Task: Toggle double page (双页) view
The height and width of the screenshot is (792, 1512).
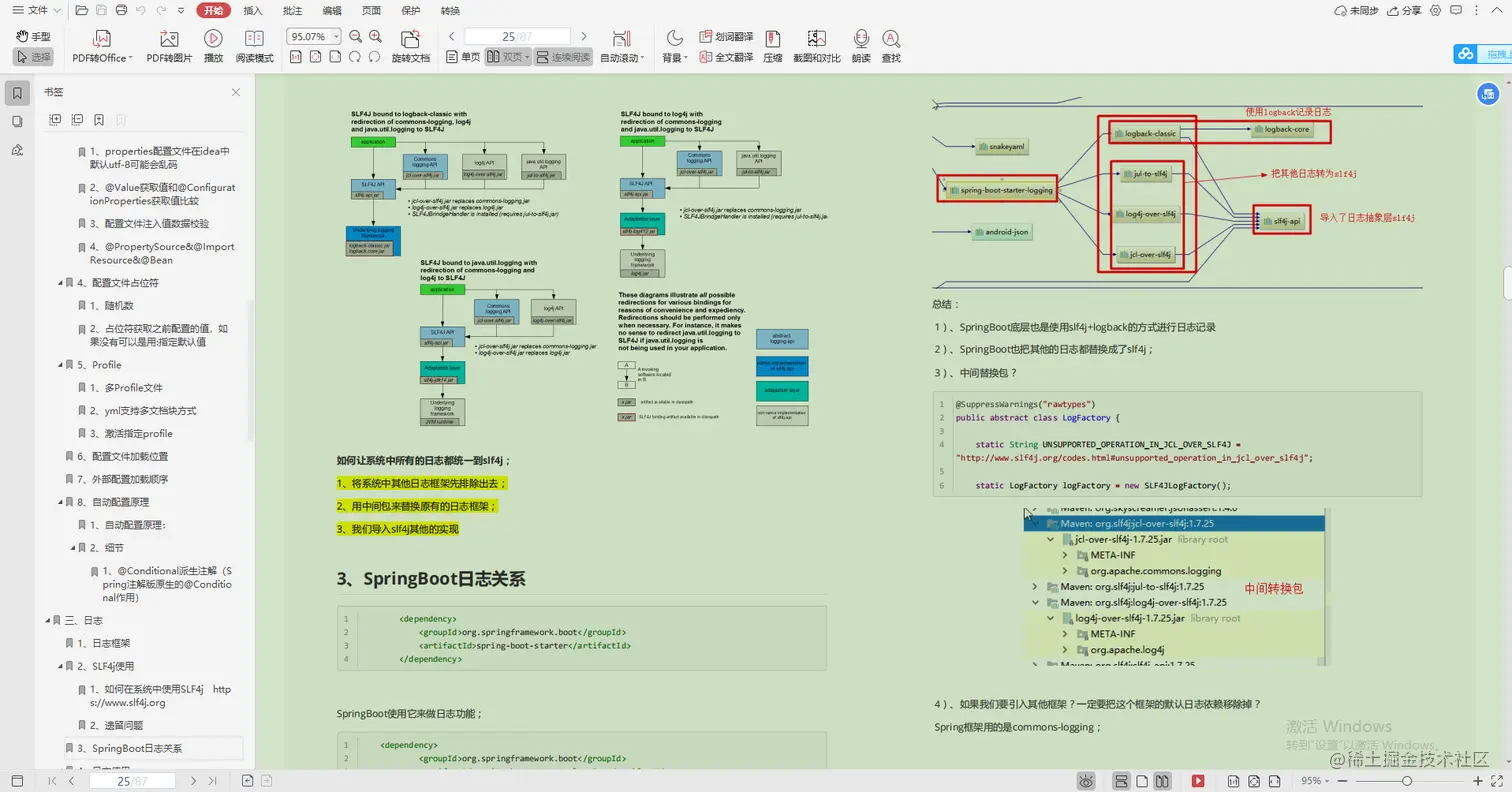Action: (x=508, y=57)
